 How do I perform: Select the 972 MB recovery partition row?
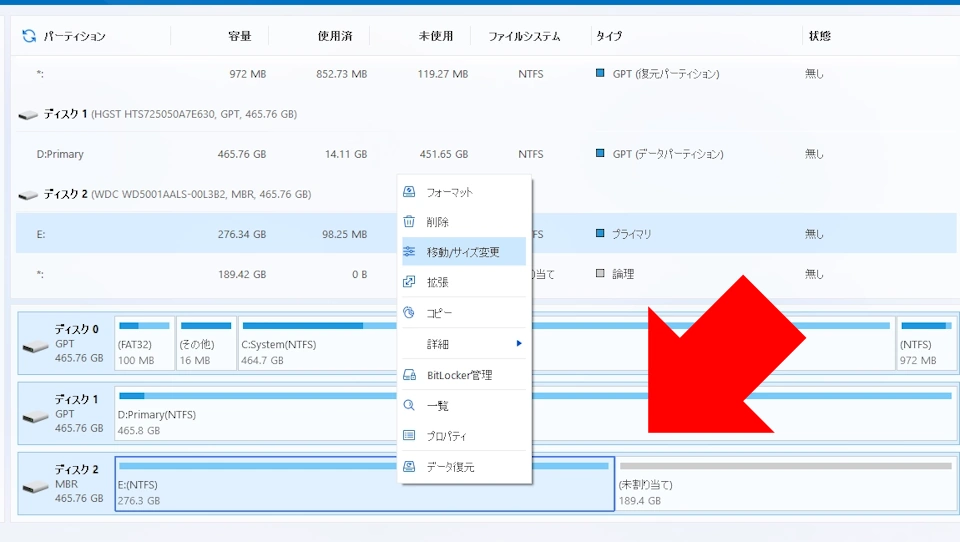pyautogui.click(x=486, y=73)
